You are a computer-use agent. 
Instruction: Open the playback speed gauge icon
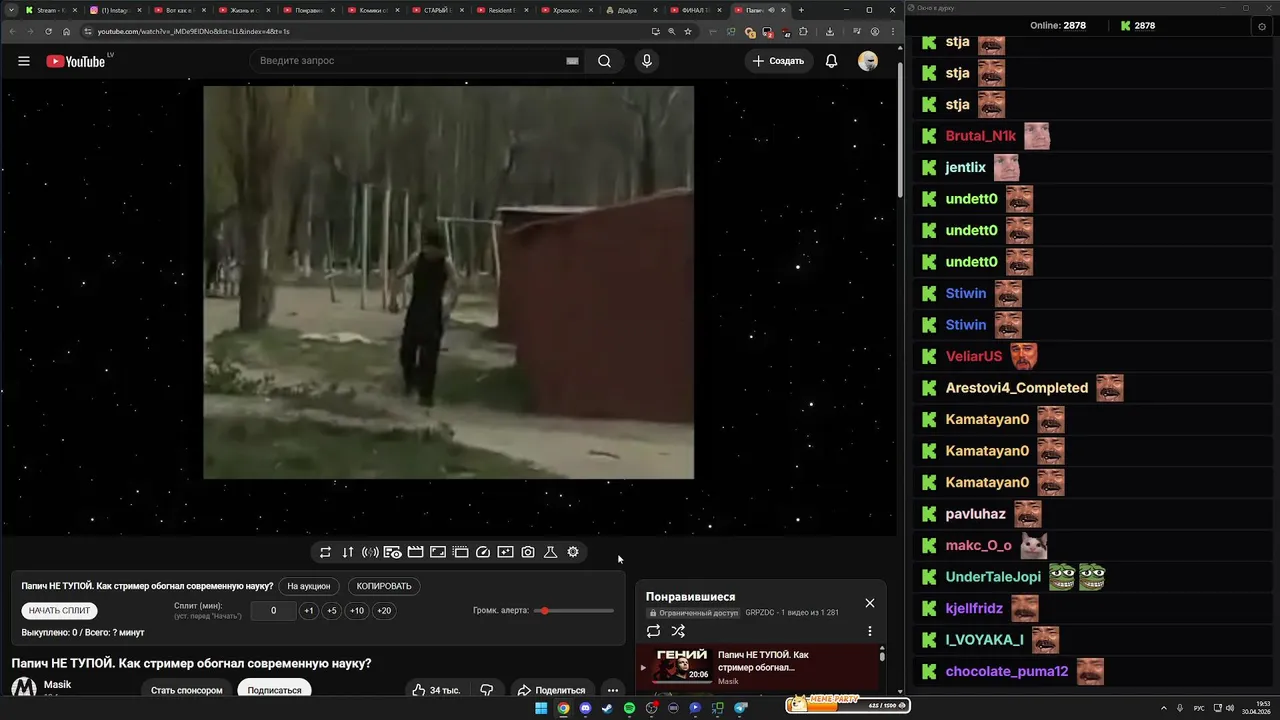483,552
